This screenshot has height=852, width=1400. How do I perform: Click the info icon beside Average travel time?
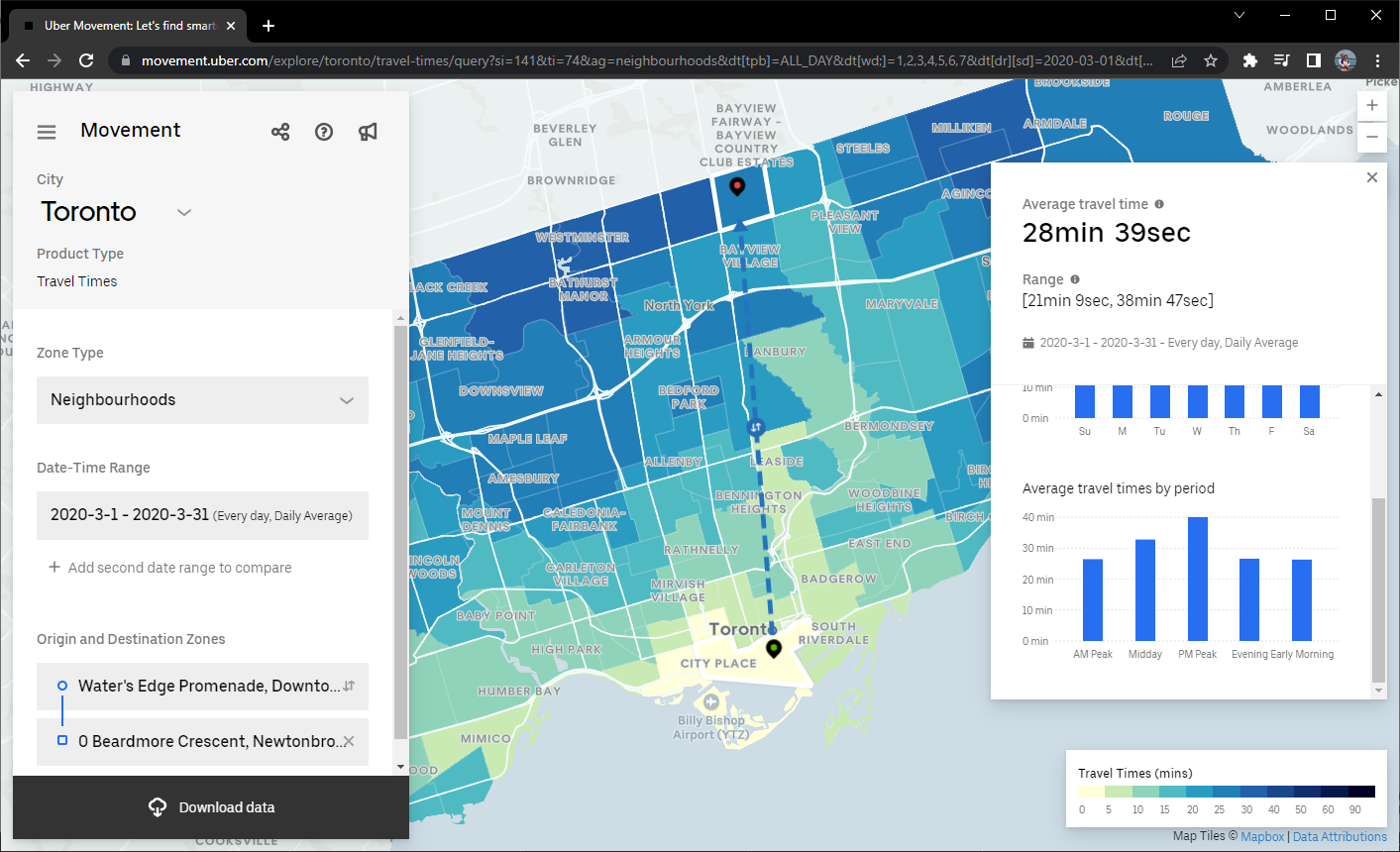1159,204
